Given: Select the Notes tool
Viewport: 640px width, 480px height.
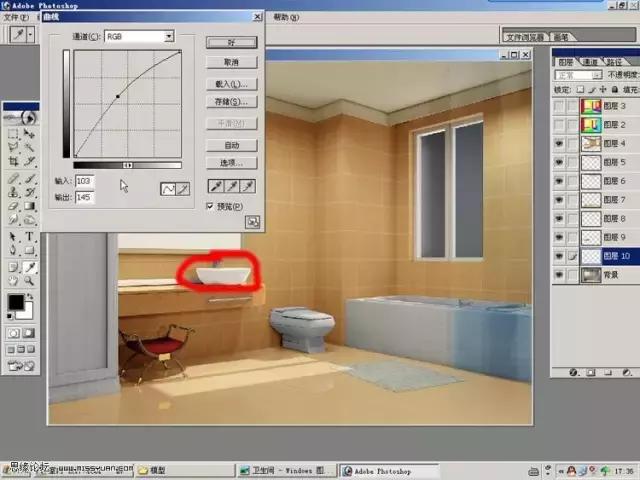Looking at the screenshot, I should [13, 267].
